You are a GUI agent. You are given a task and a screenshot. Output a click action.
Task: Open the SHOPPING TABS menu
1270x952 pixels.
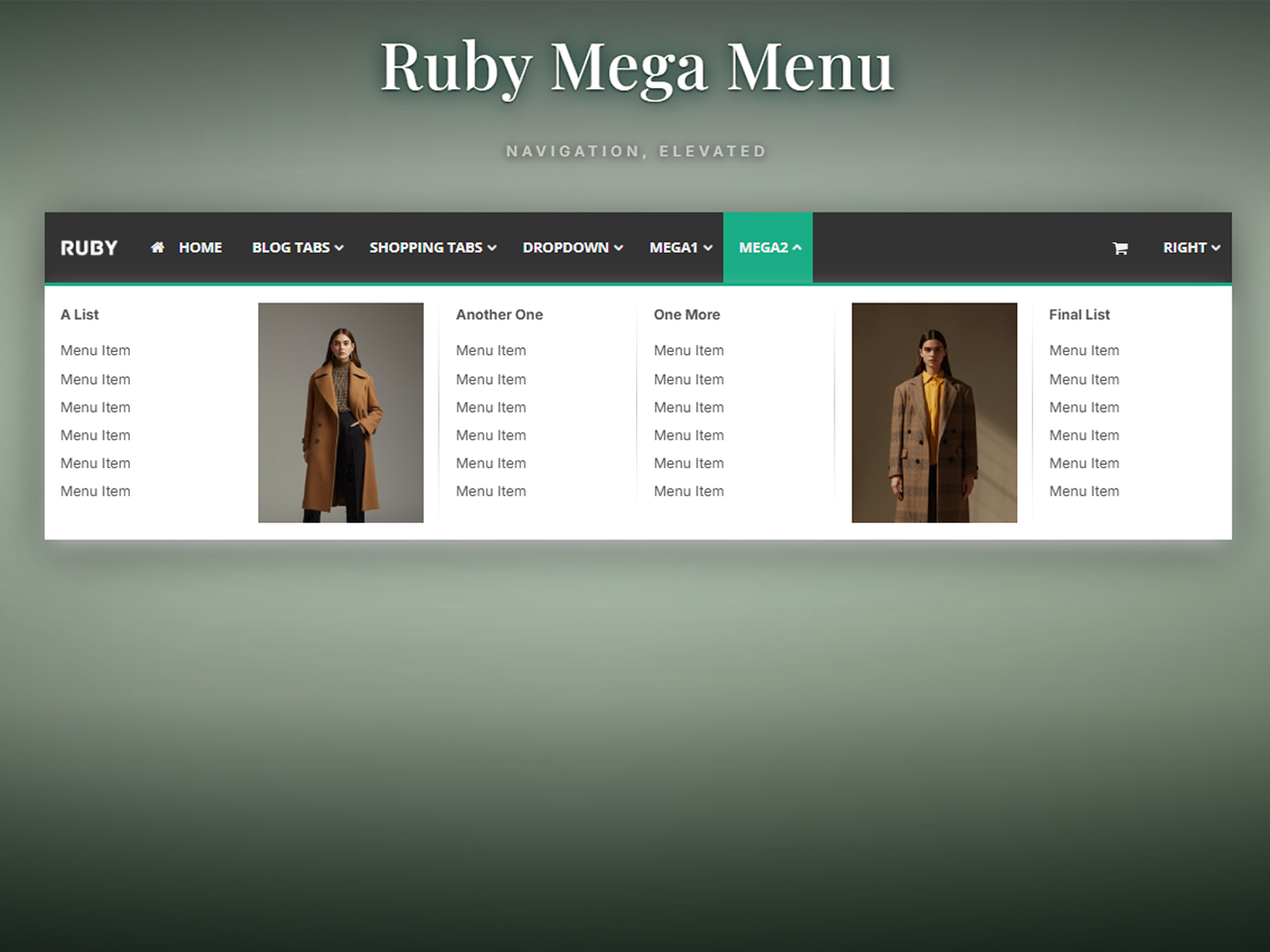433,248
